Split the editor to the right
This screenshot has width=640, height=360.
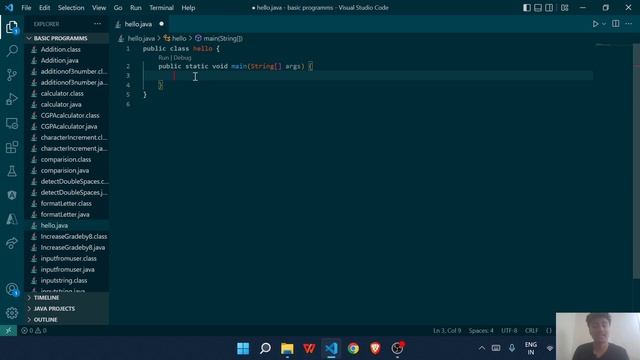pyautogui.click(x=616, y=24)
